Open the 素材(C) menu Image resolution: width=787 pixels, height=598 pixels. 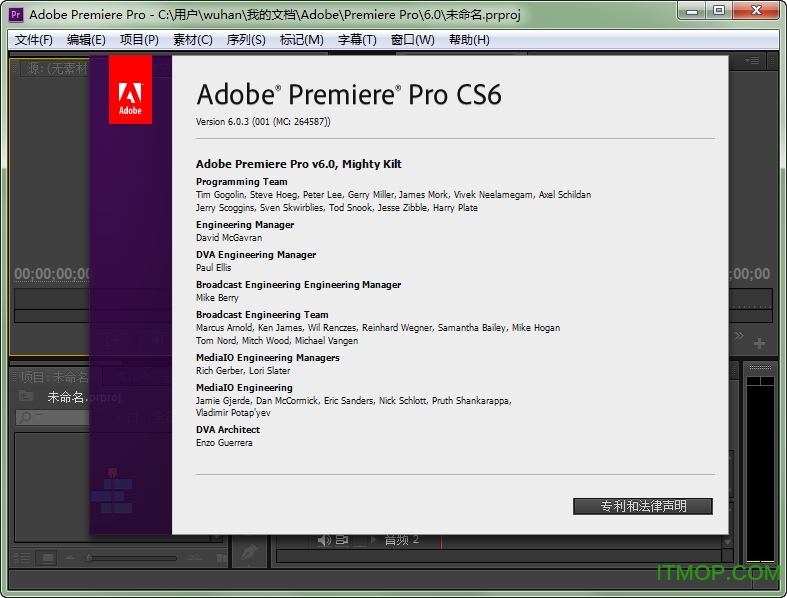pyautogui.click(x=193, y=40)
